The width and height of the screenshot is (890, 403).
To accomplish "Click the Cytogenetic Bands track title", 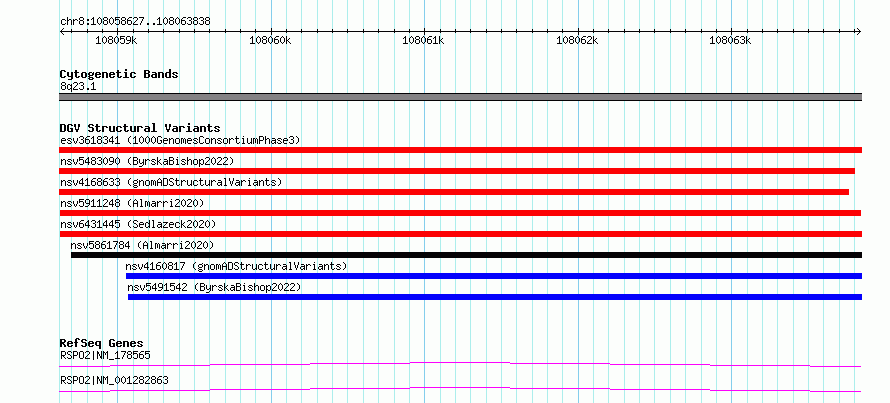I will pos(119,74).
